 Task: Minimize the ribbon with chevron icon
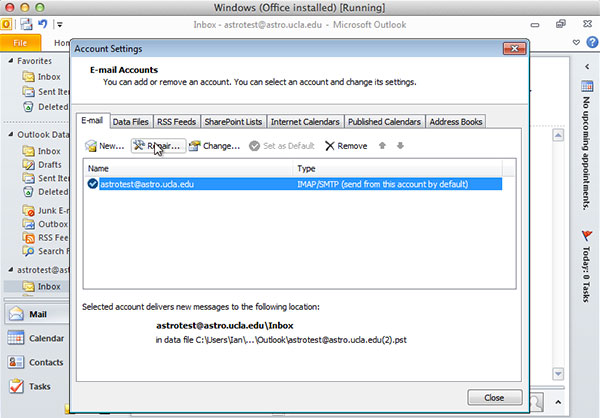click(576, 42)
